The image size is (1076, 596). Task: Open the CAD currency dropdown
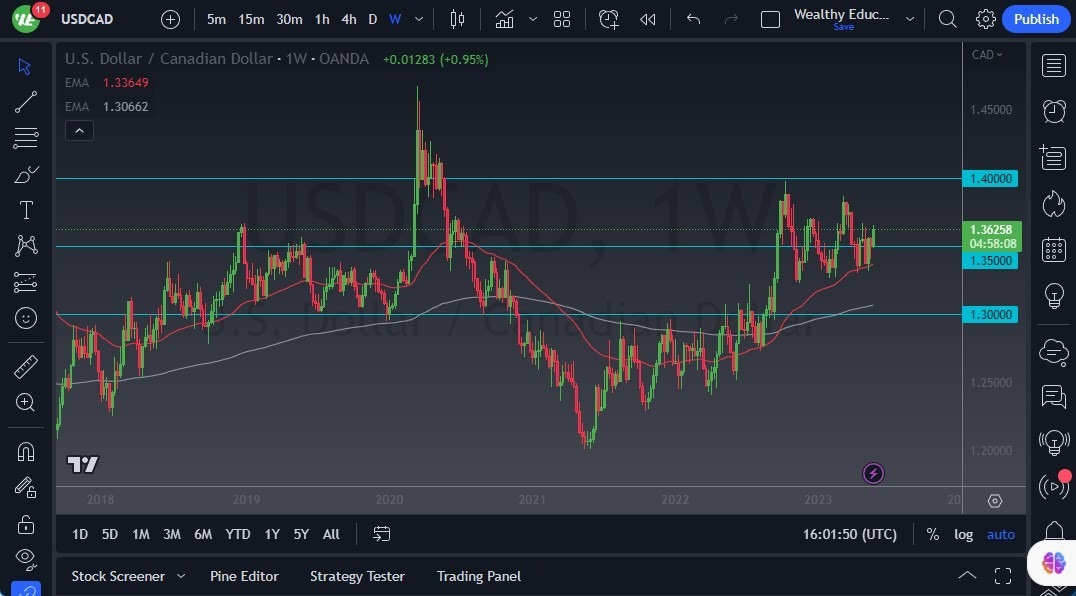[989, 54]
